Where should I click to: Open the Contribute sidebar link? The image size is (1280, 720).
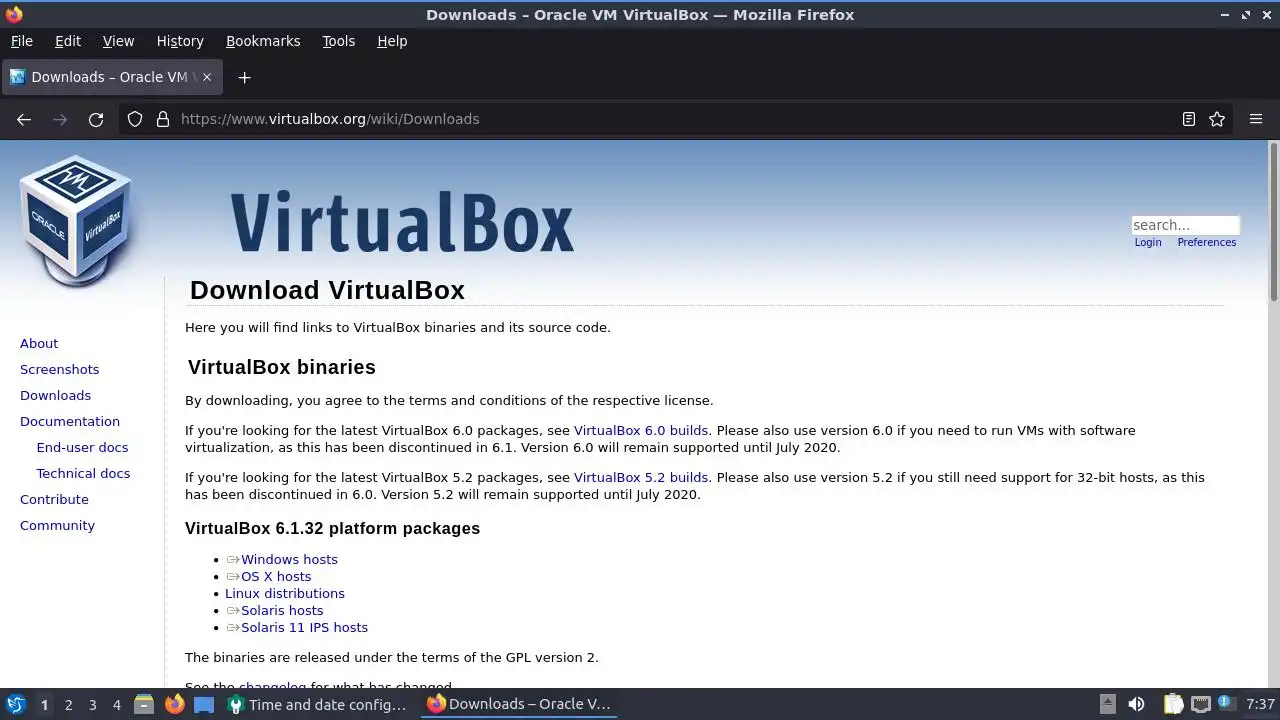tap(54, 499)
